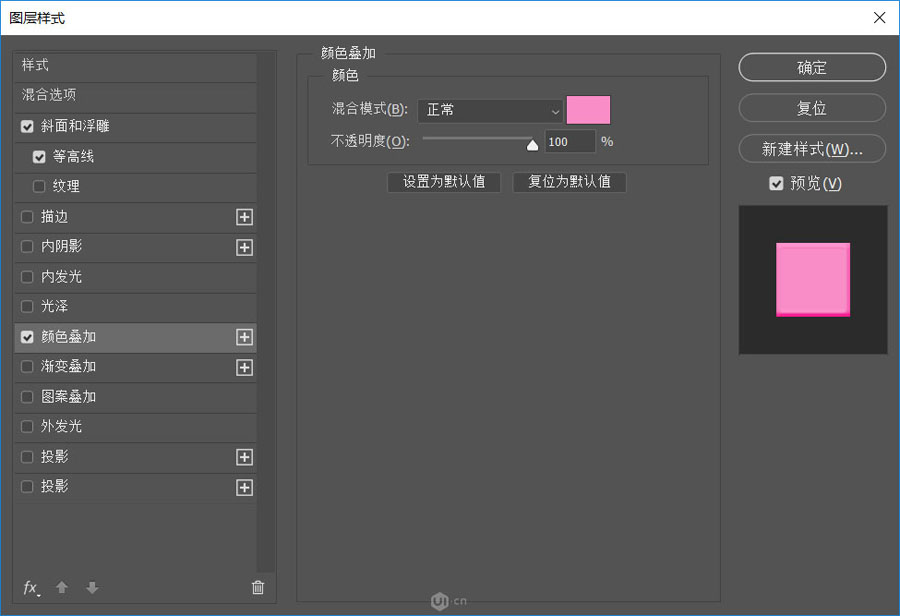The image size is (900, 616).
Task: Add another 渐变叠加 effect with its plus icon
Action: (244, 367)
